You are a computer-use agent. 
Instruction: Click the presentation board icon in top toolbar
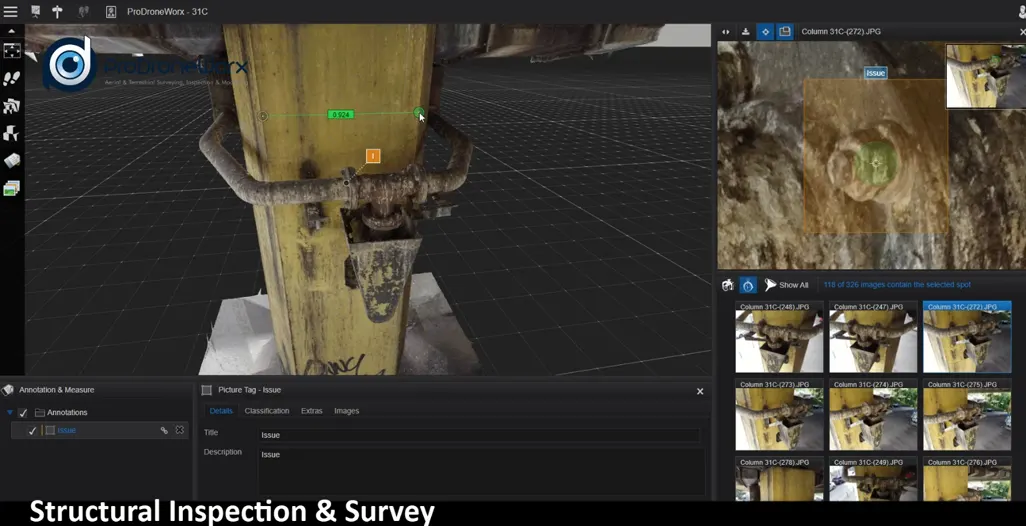coord(35,11)
